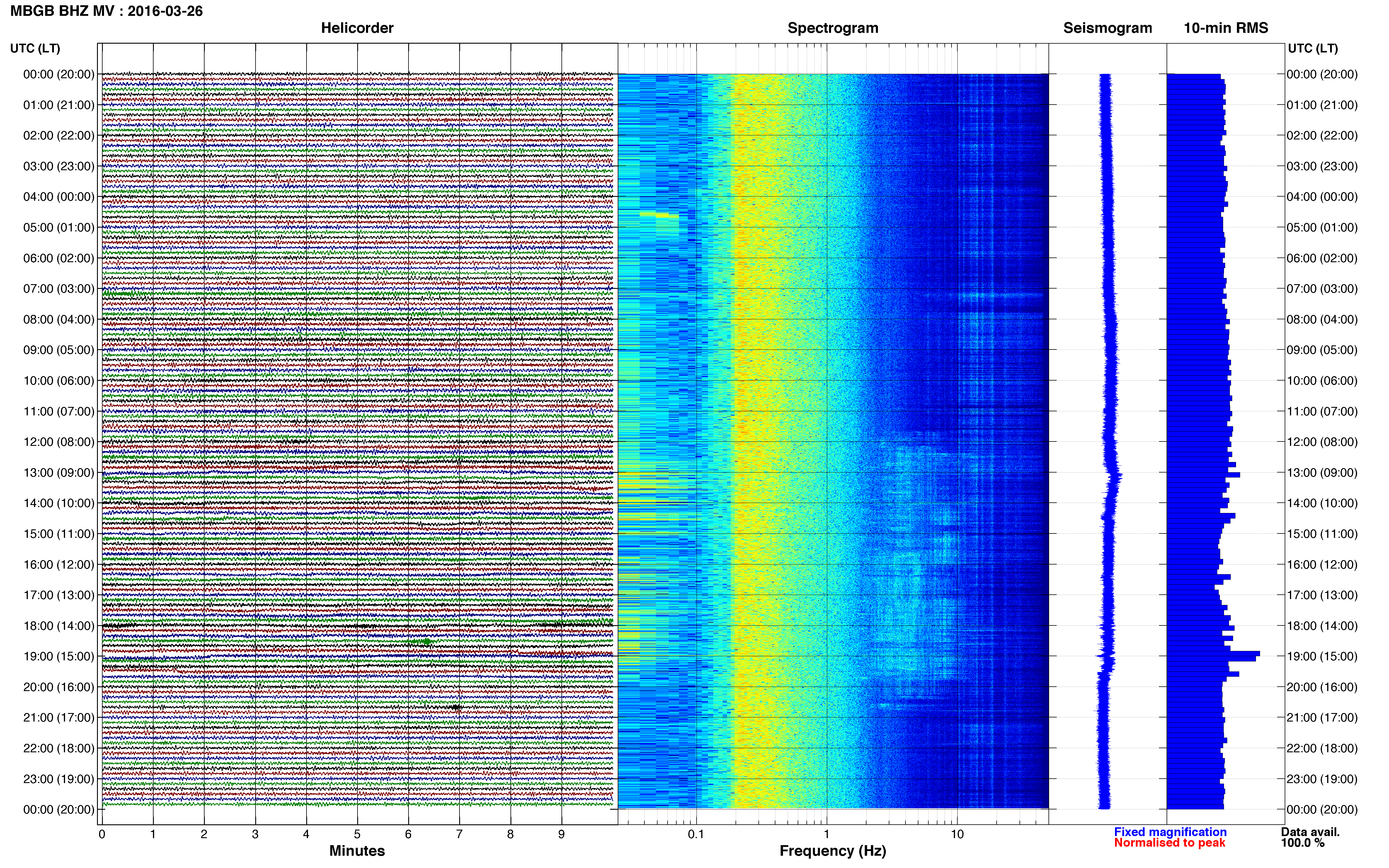Click left time label 07:00 (03:00)
1389x868 pixels.
pyautogui.click(x=59, y=289)
